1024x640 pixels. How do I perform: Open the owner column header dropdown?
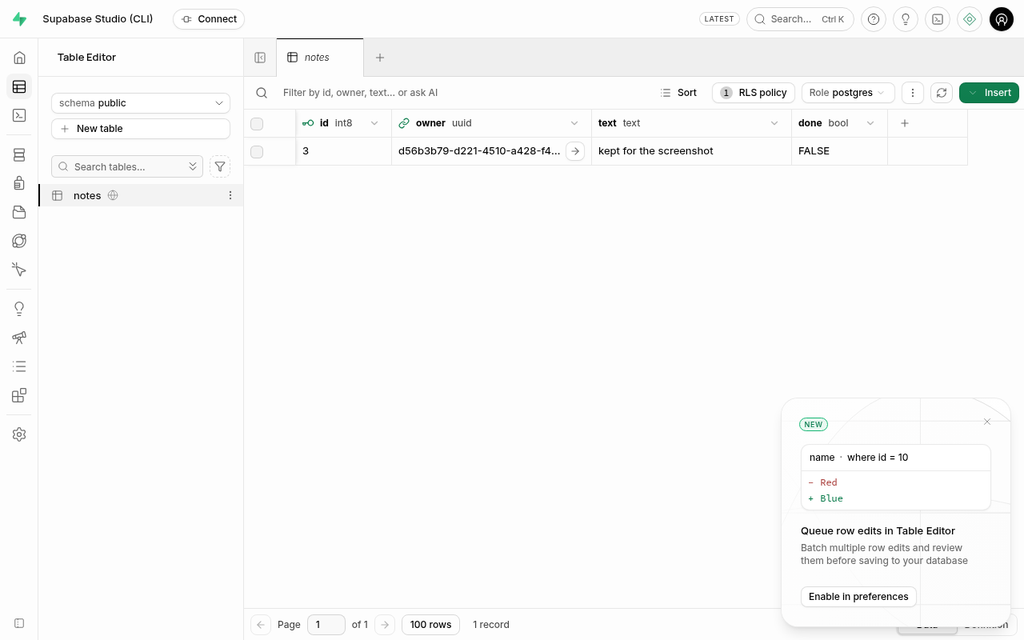pyautogui.click(x=574, y=123)
